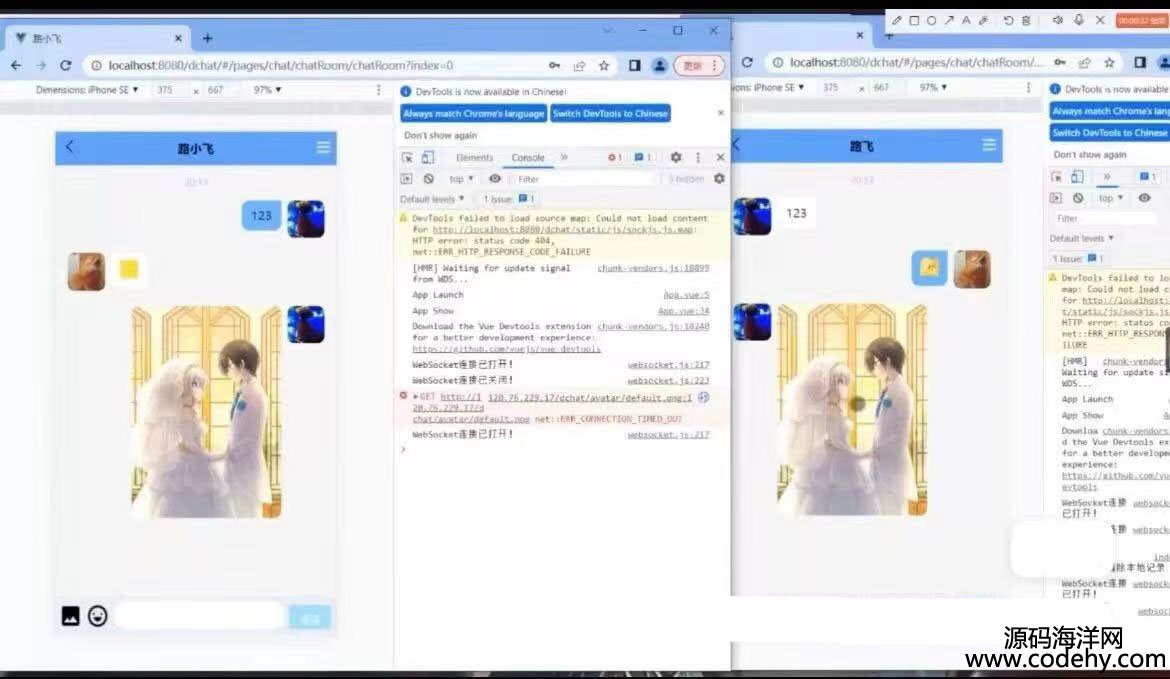The width and height of the screenshot is (1170, 679).
Task: Click the share icon in left address bar
Action: coord(579,66)
